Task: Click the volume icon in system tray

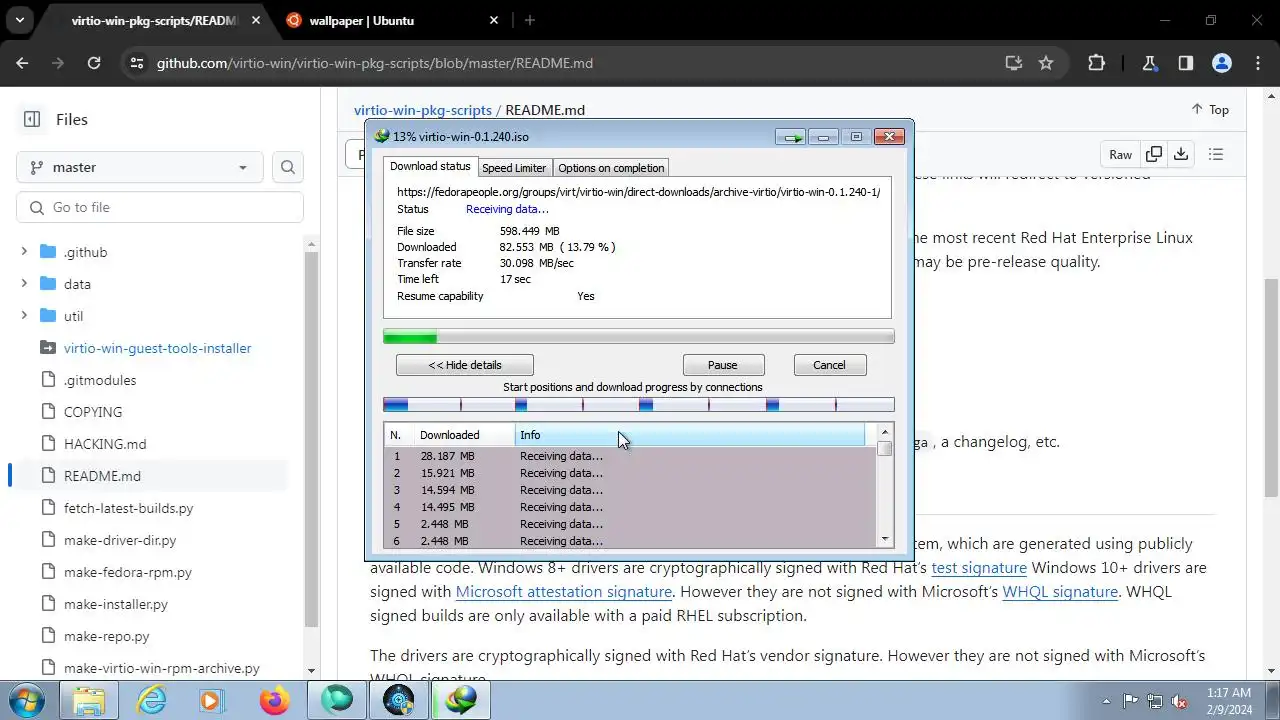Action: [1179, 701]
